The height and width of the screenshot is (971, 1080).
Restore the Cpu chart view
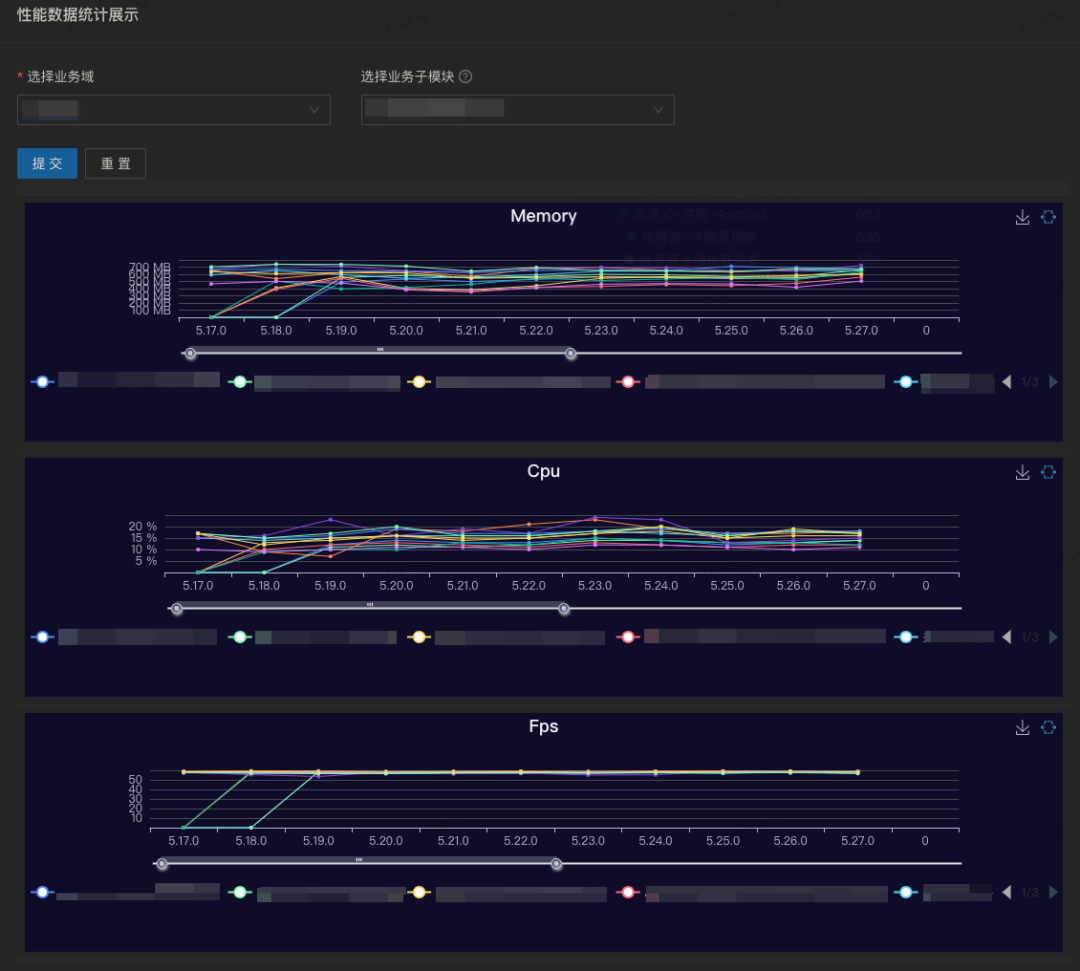point(1048,472)
